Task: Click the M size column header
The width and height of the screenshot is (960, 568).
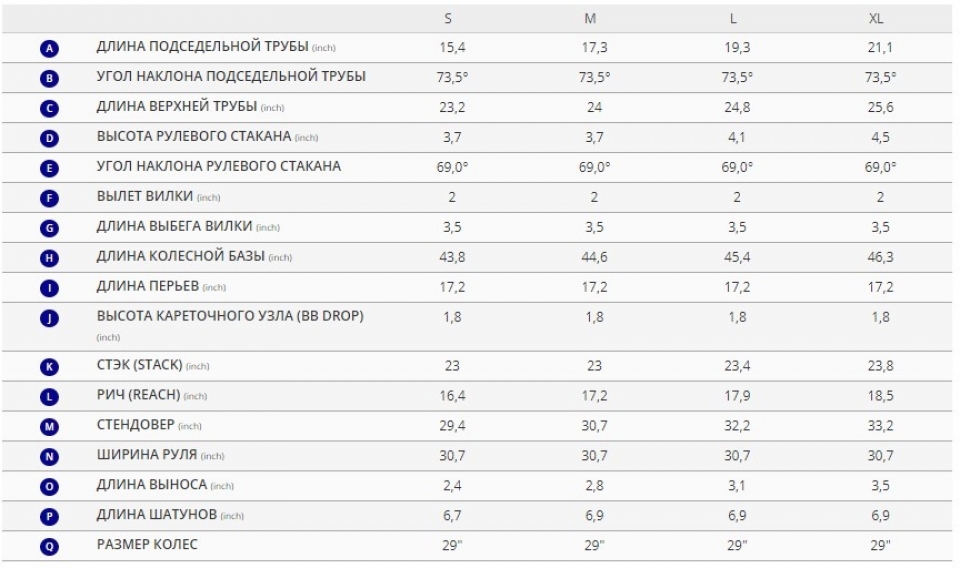Action: click(590, 19)
